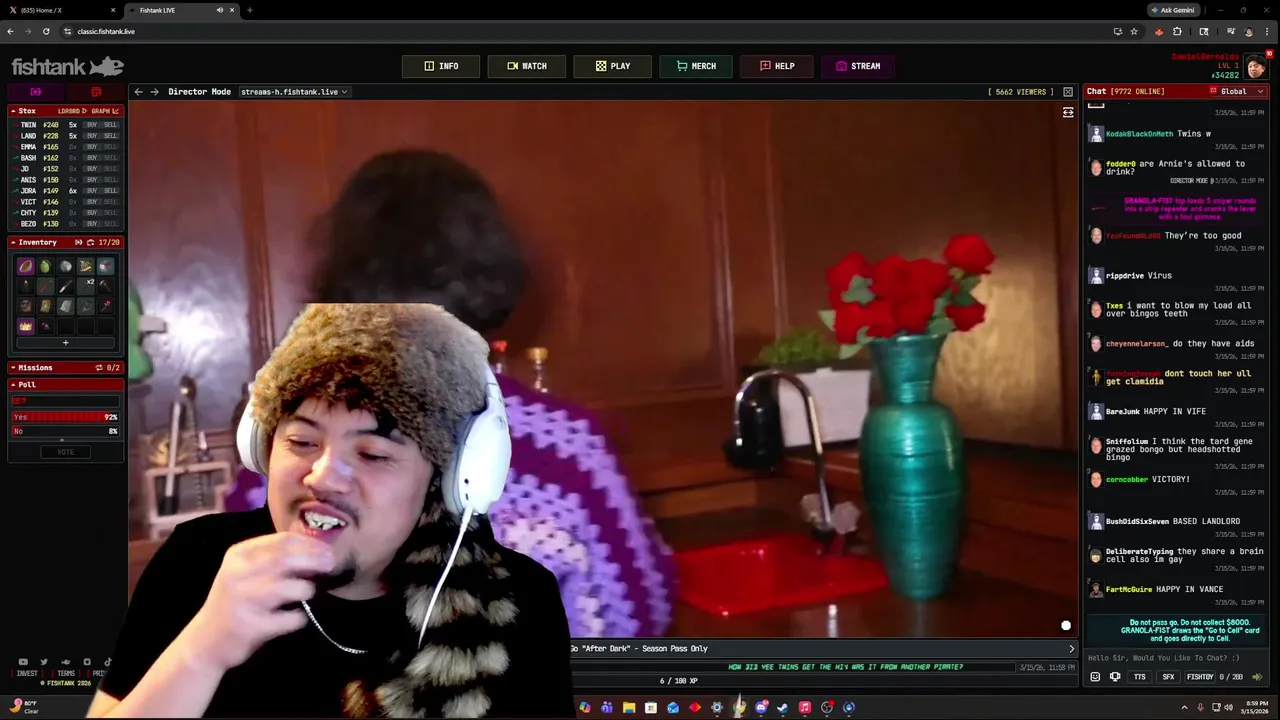Buy BEZO stock
This screenshot has width=1280, height=720.
[x=92, y=224]
